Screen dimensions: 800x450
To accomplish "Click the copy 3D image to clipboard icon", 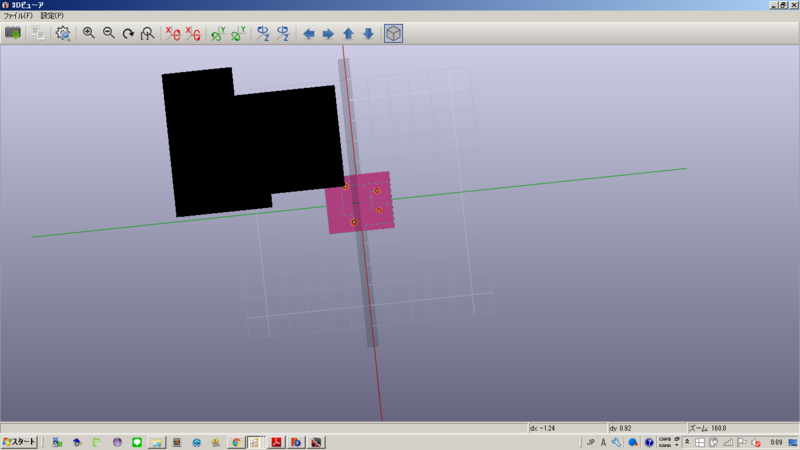I will point(37,34).
